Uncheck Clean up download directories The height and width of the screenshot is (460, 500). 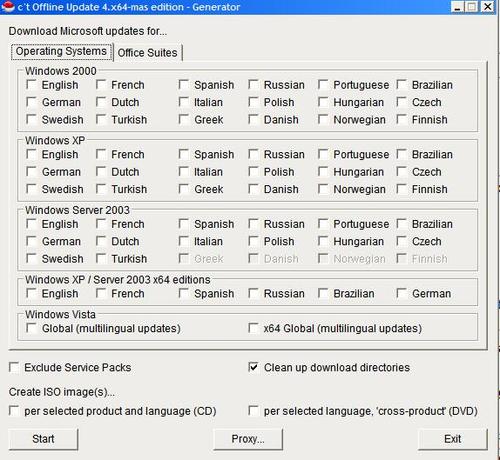coord(254,367)
